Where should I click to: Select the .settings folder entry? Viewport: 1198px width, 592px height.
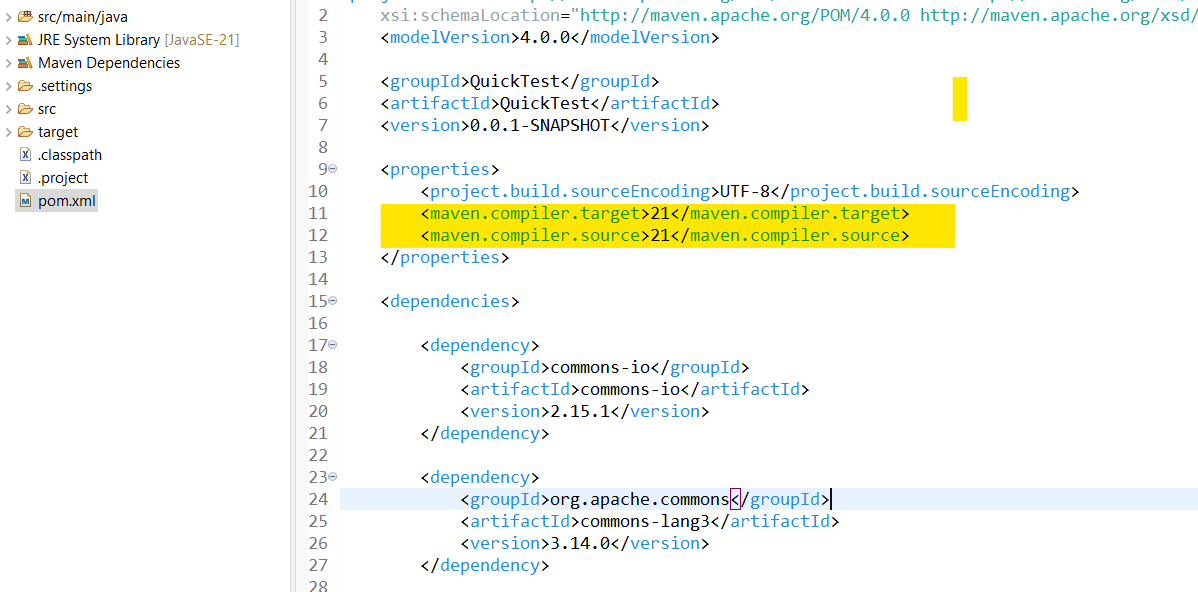coord(65,86)
